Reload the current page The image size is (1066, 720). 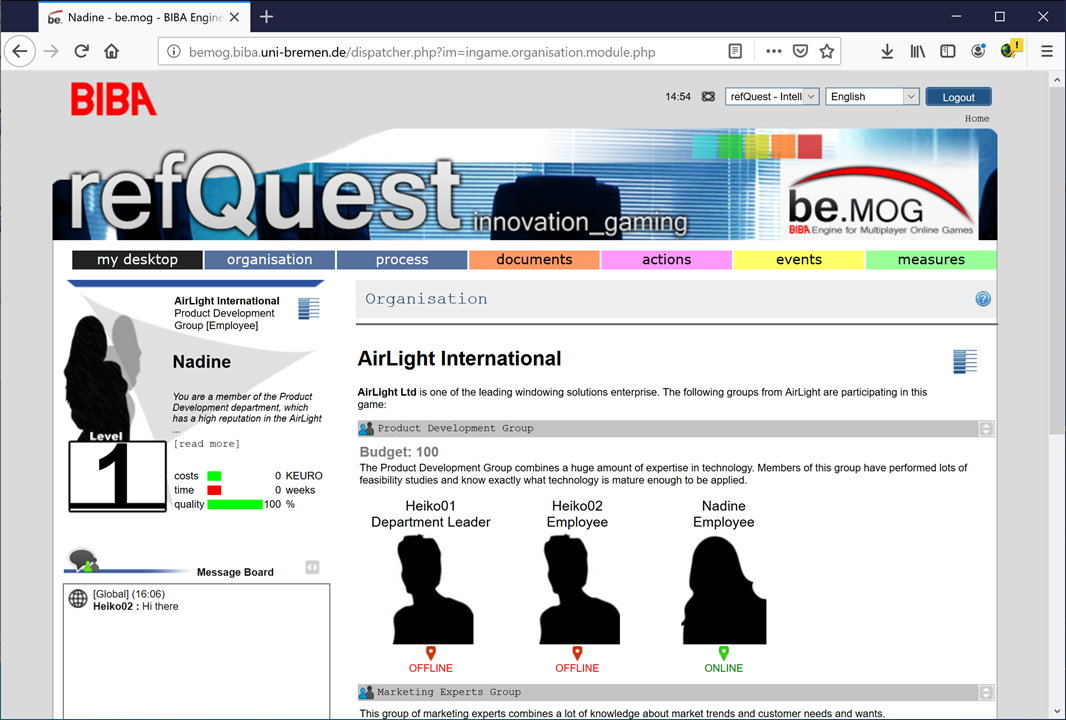click(82, 52)
